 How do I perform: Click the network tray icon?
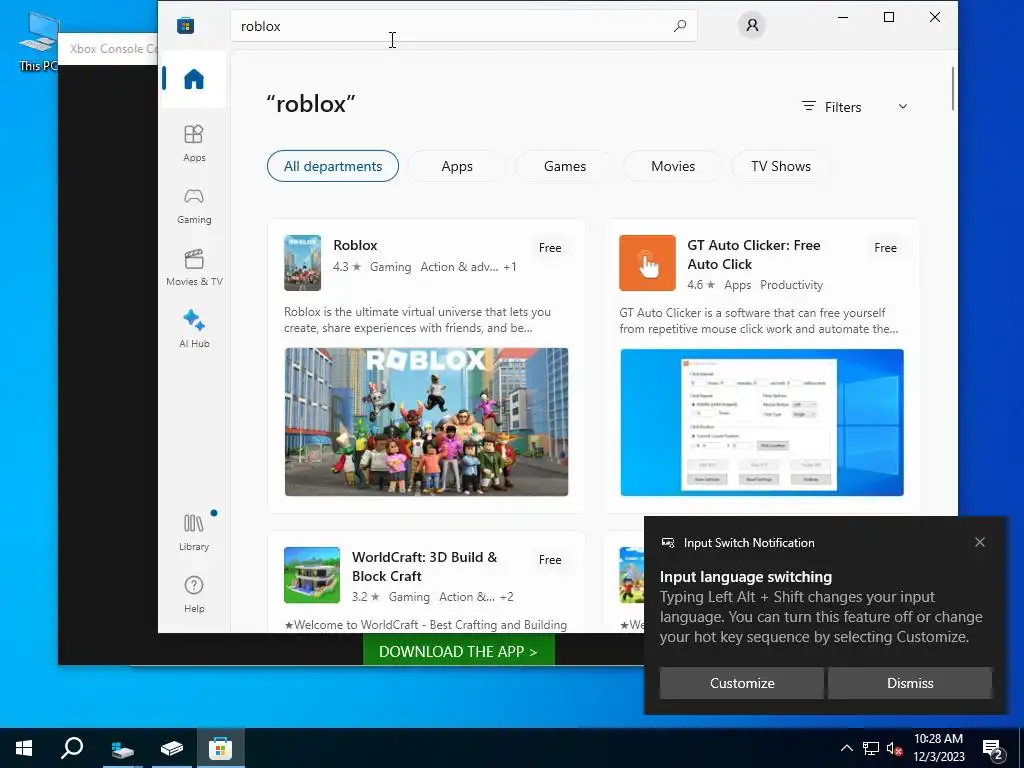click(x=871, y=748)
